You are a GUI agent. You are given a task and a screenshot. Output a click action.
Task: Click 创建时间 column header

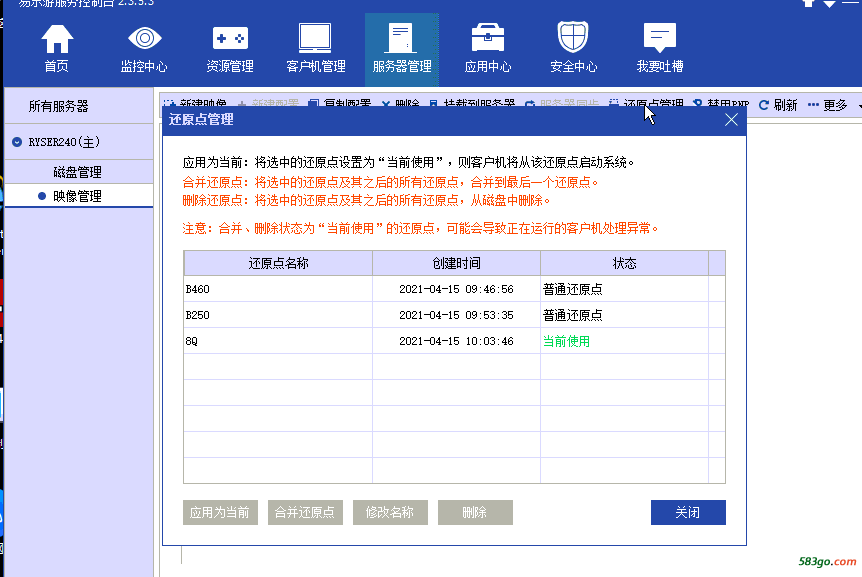coord(456,263)
